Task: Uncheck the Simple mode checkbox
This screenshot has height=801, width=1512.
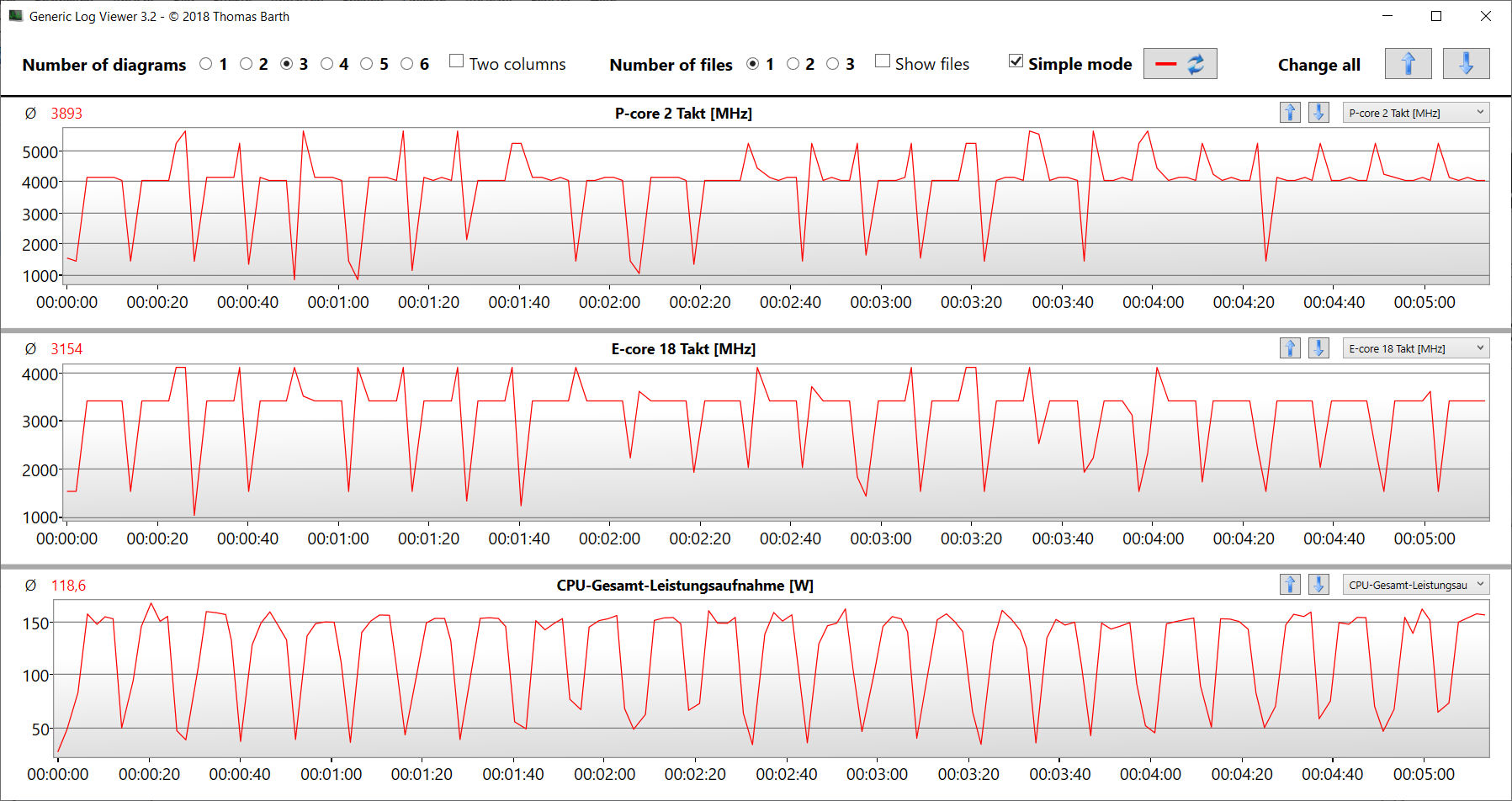Action: click(1016, 61)
